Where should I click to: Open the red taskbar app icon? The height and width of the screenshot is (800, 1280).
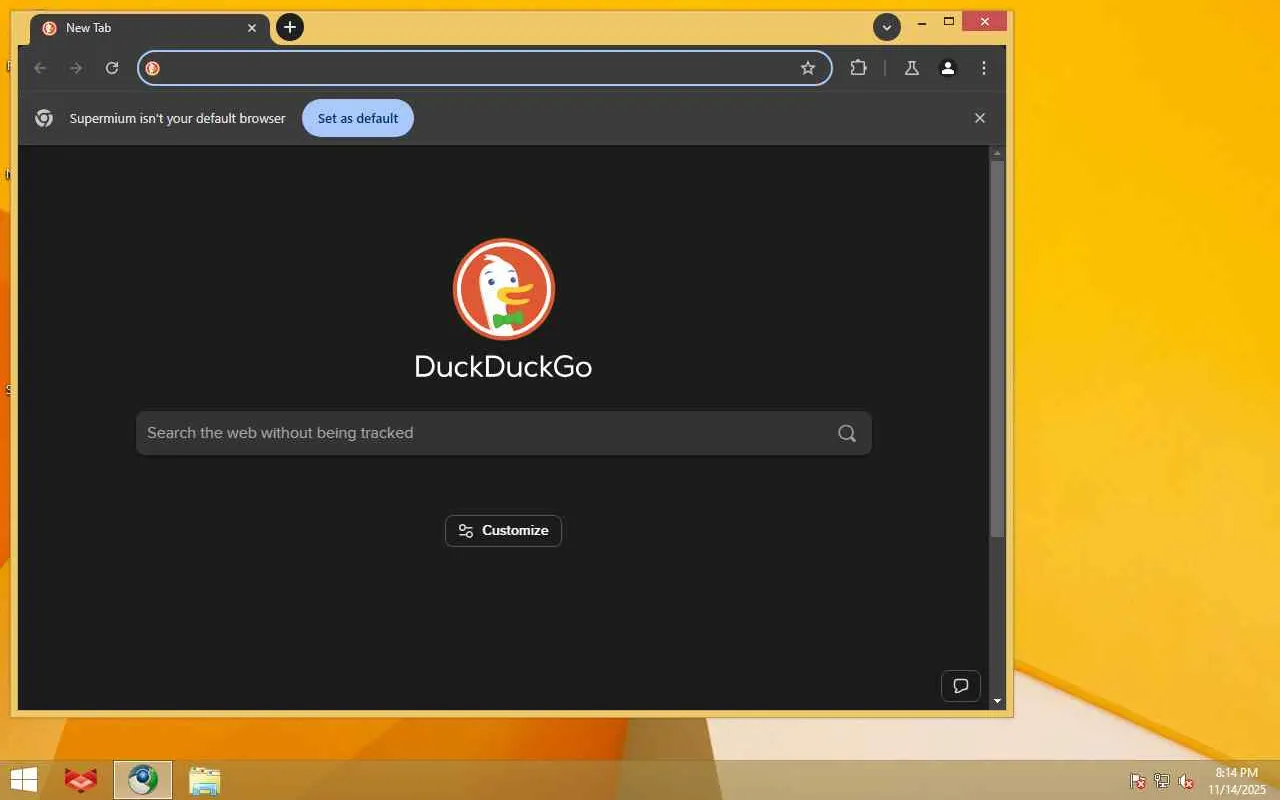coord(81,780)
